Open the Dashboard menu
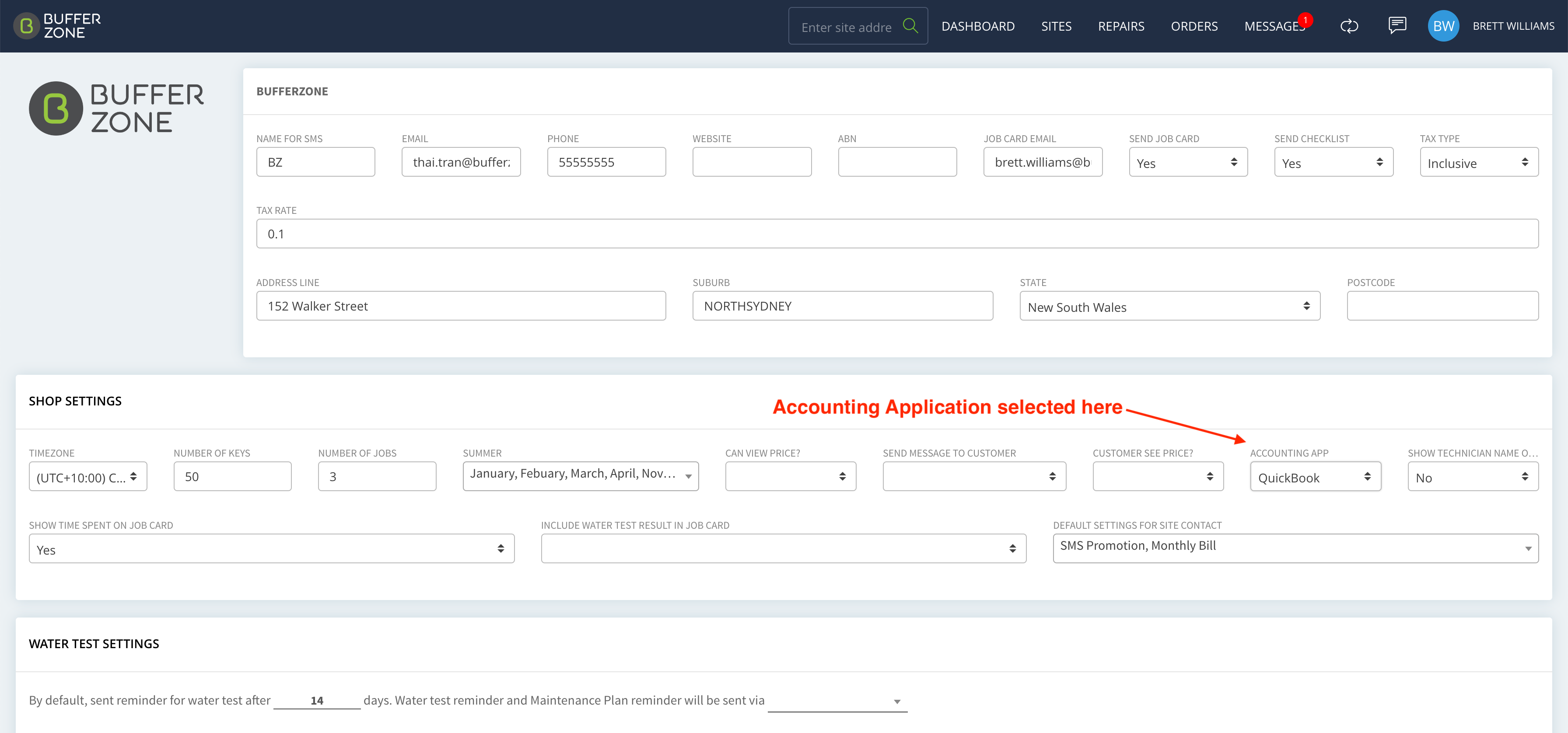 977,26
